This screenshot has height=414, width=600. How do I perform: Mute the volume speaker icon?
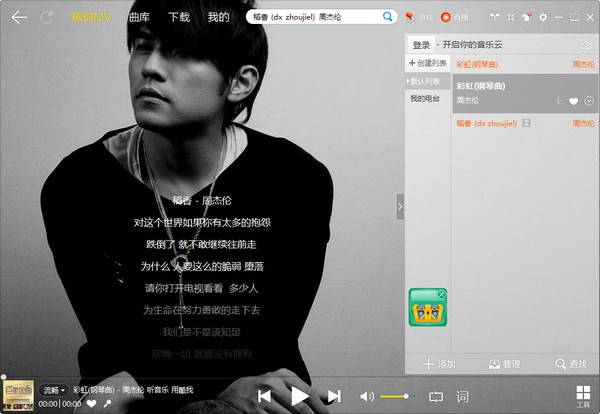[x=367, y=396]
